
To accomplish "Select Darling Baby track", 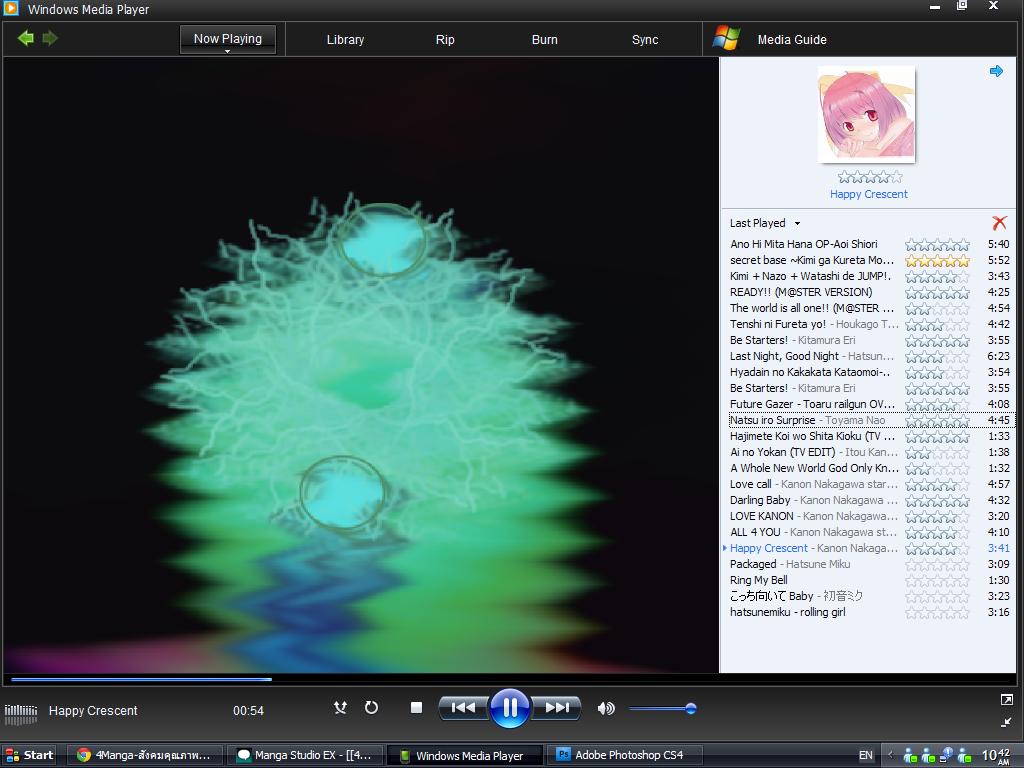I will [x=869, y=500].
